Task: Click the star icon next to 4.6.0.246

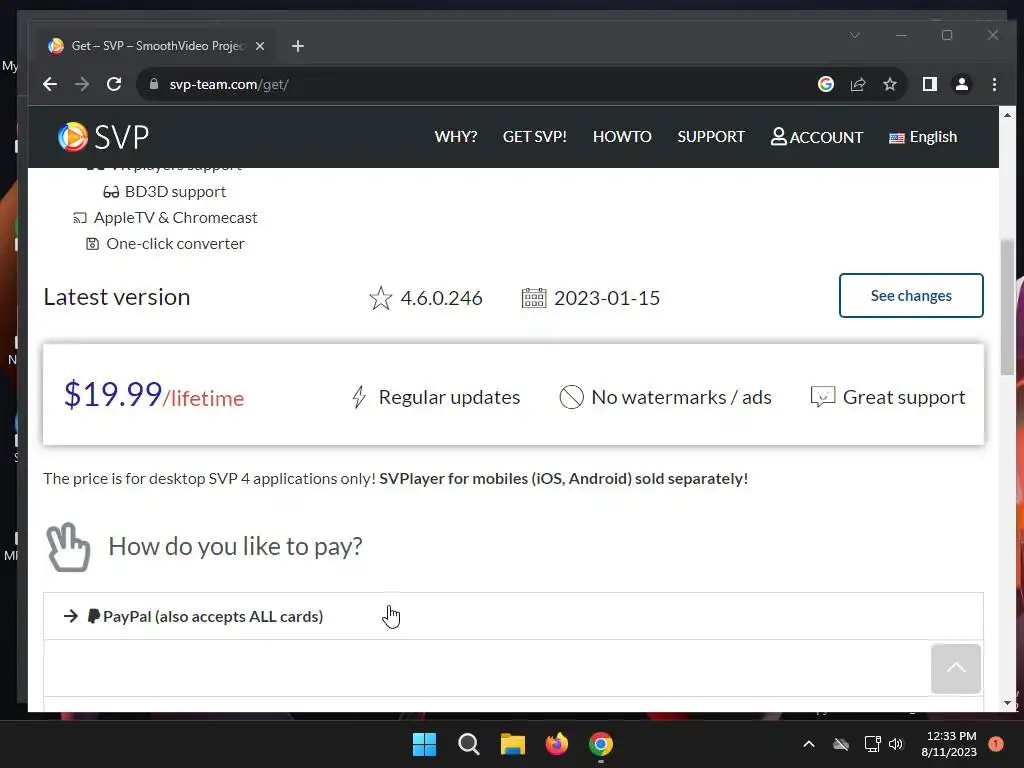Action: point(381,298)
